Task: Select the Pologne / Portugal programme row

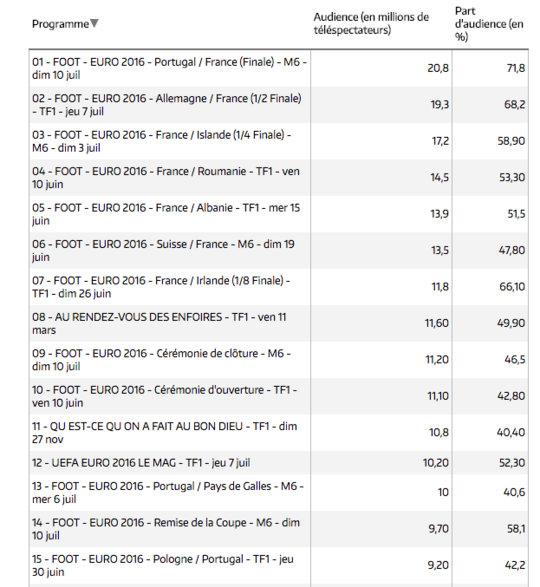Action: [x=279, y=565]
